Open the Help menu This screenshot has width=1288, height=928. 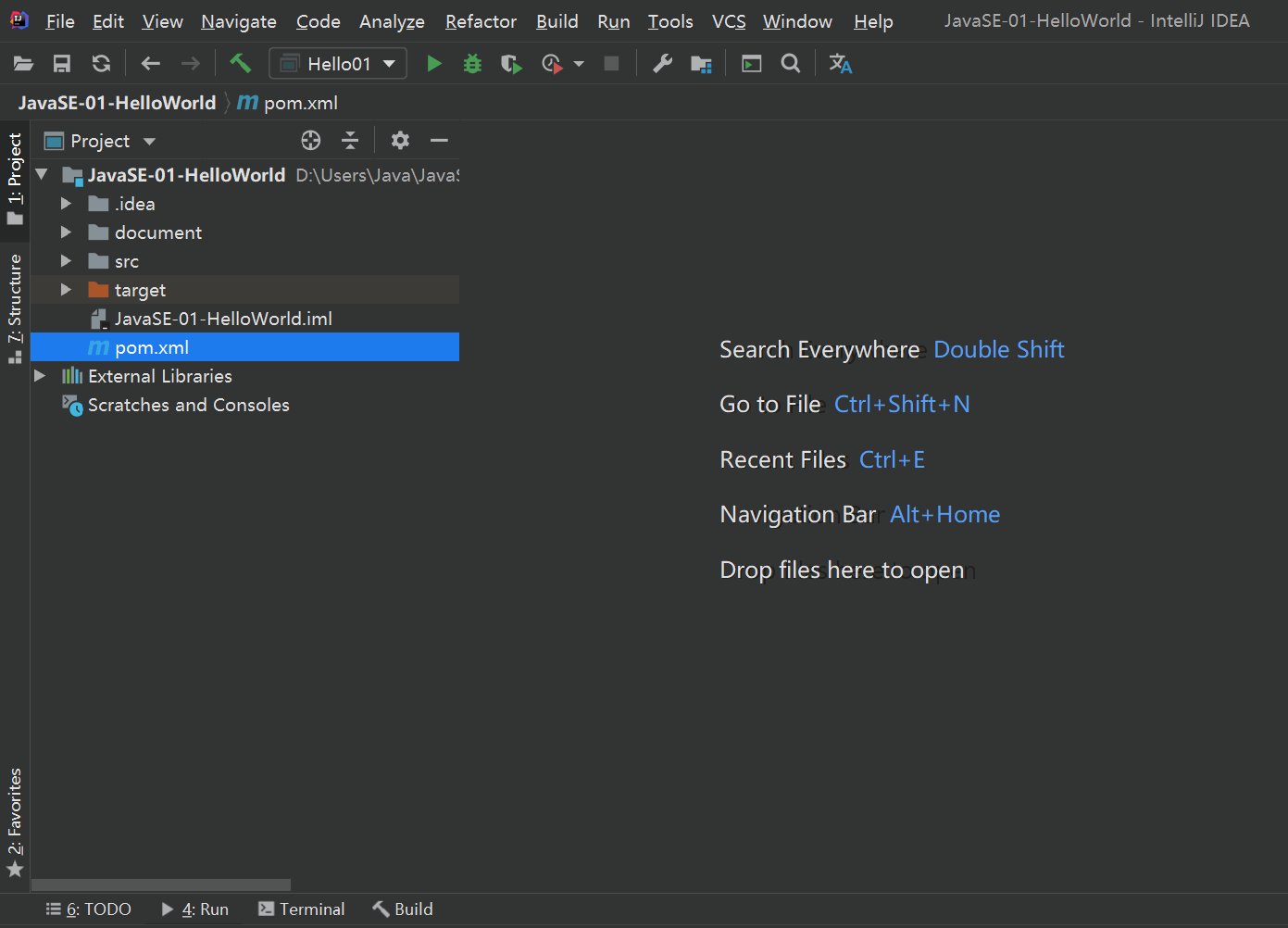(873, 21)
